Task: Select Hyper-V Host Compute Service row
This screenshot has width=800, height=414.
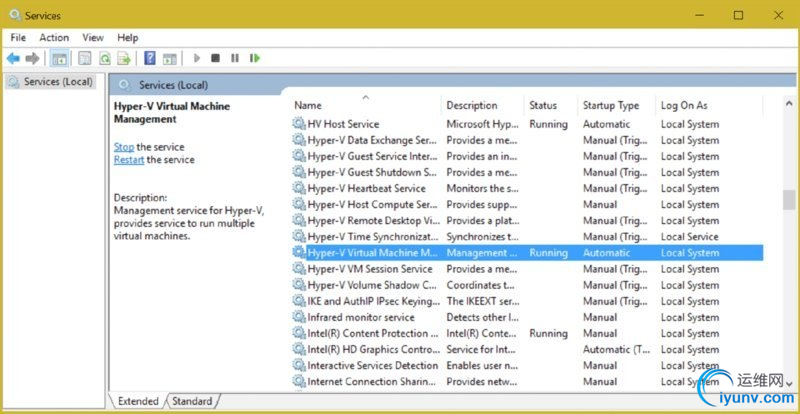Action: click(528, 205)
